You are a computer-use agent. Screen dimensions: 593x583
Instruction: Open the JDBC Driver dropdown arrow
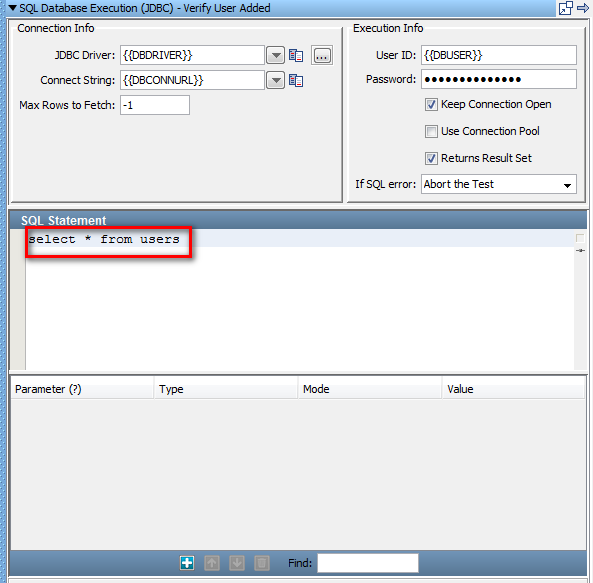pos(275,56)
